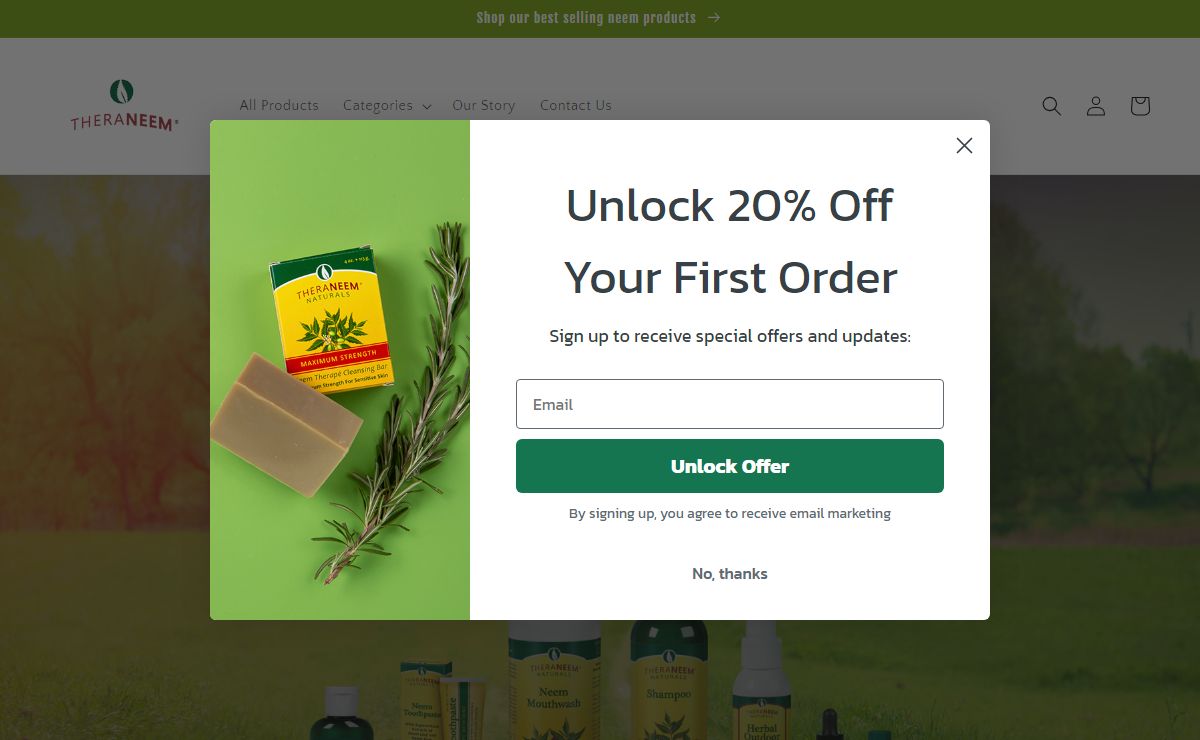Image resolution: width=1200 pixels, height=740 pixels.
Task: Decline with No, thanks
Action: [730, 574]
